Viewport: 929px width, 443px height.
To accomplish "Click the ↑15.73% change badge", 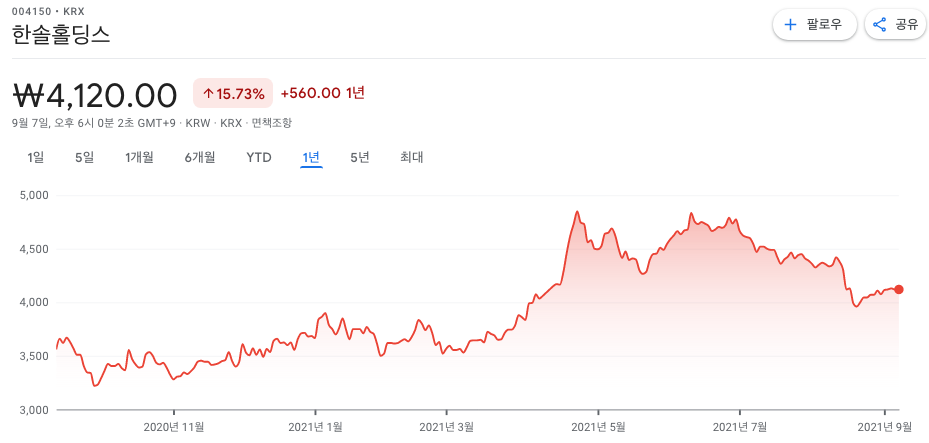I will (233, 94).
